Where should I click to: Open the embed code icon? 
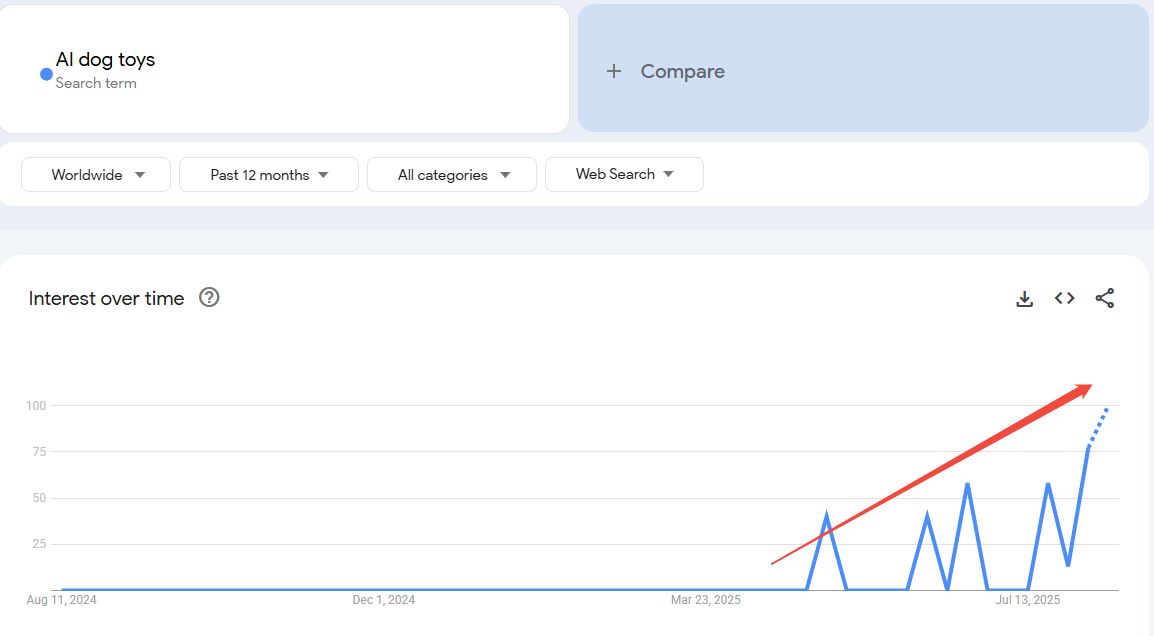pos(1064,299)
